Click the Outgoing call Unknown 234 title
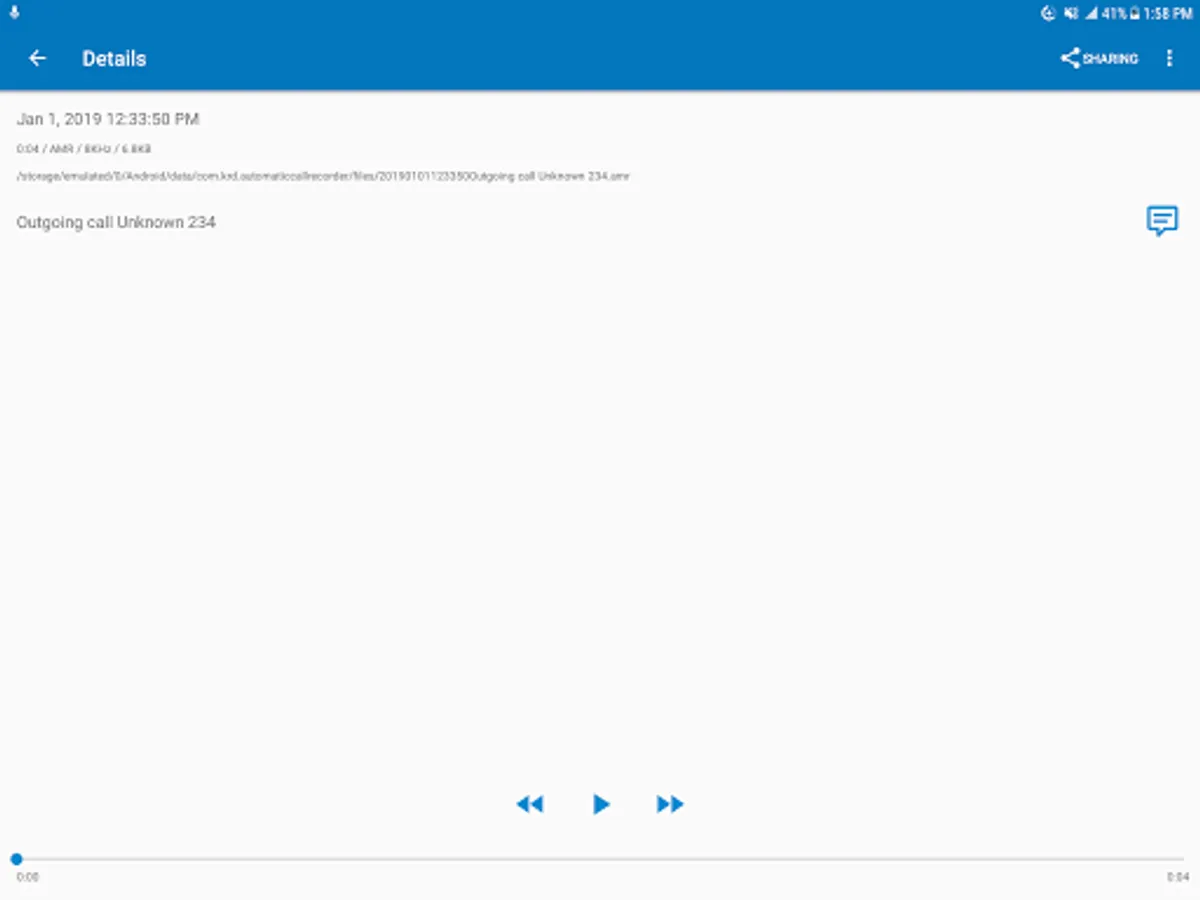This screenshot has height=900, width=1200. (116, 222)
